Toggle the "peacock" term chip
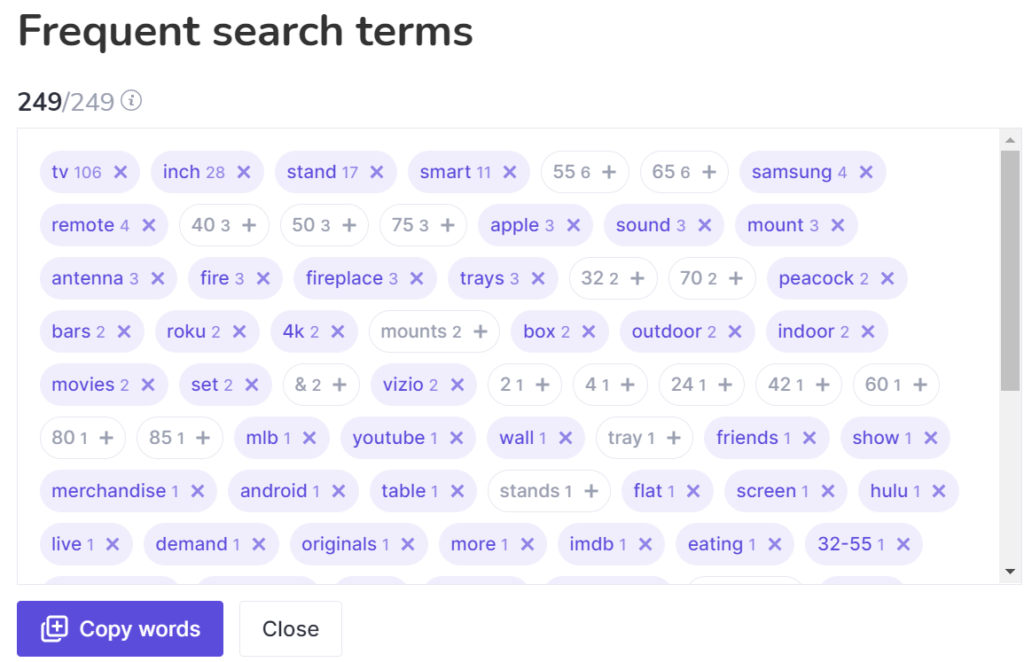 click(837, 279)
